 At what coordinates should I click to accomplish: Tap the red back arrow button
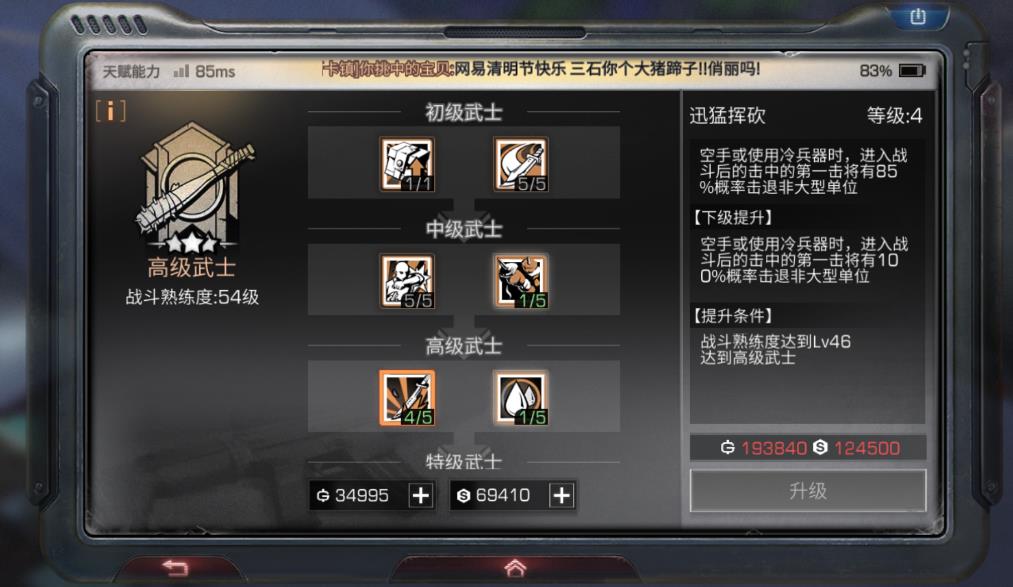[x=176, y=568]
